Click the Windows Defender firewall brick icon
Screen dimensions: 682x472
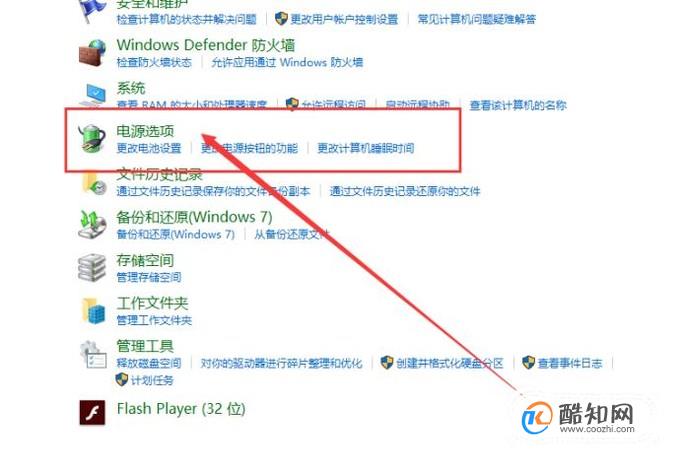(92, 53)
